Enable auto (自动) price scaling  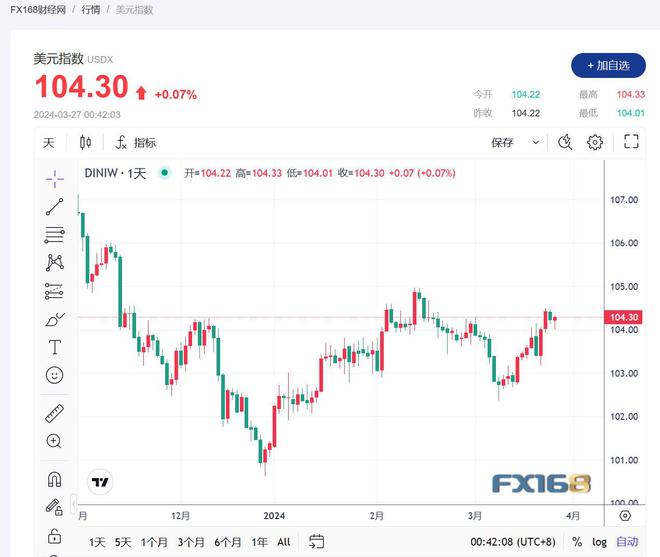tap(626, 542)
